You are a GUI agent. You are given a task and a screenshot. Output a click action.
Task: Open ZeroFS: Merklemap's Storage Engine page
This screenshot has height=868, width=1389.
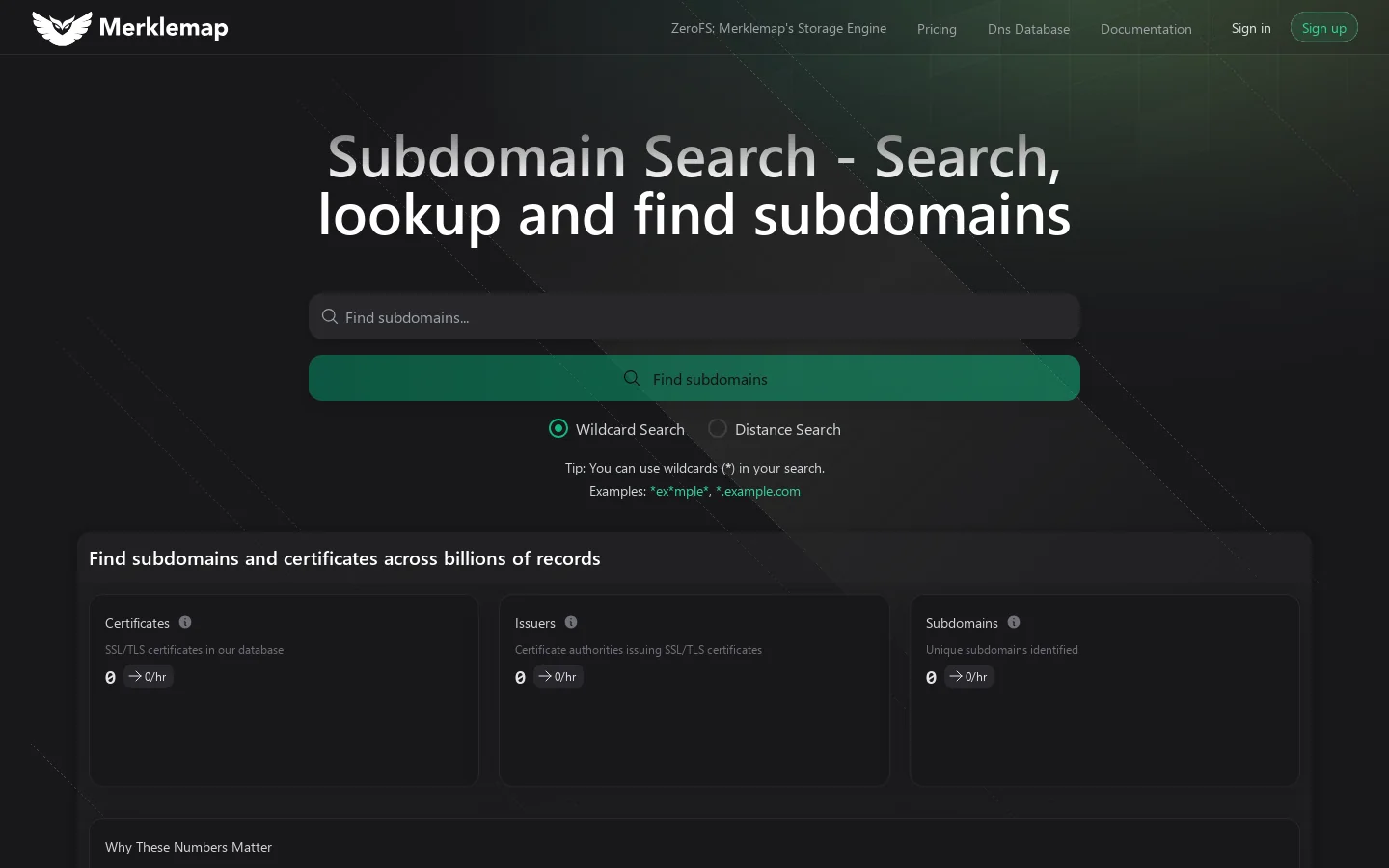[x=778, y=28]
